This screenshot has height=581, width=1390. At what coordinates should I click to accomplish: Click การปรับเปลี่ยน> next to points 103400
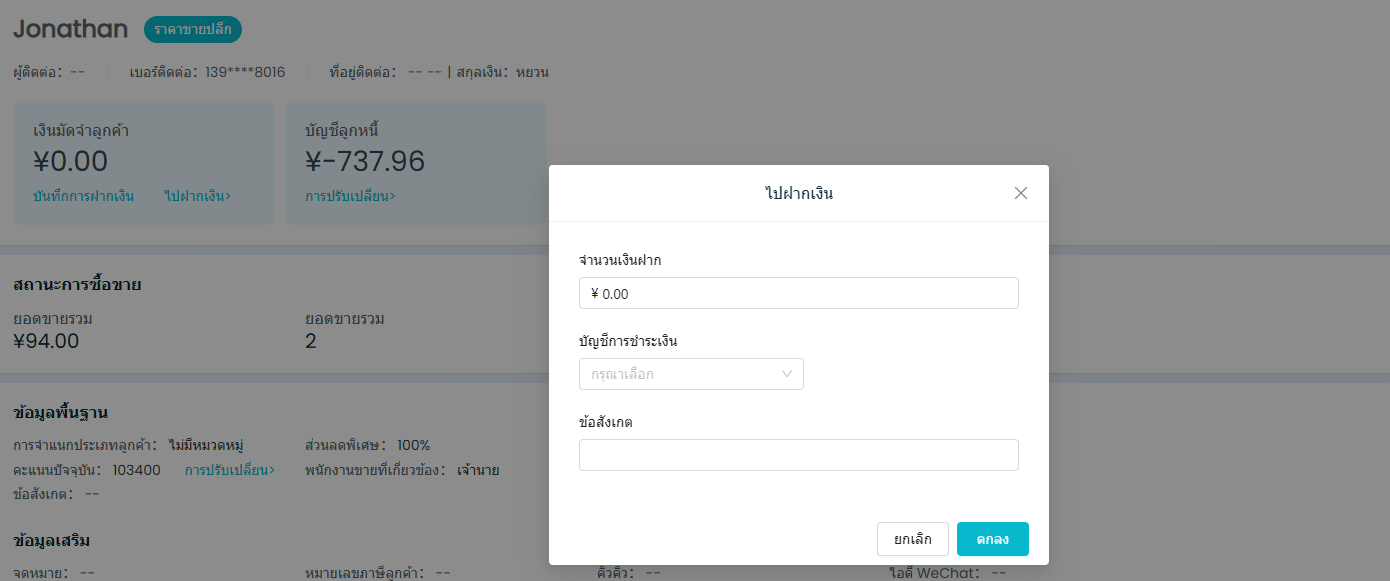(230, 470)
